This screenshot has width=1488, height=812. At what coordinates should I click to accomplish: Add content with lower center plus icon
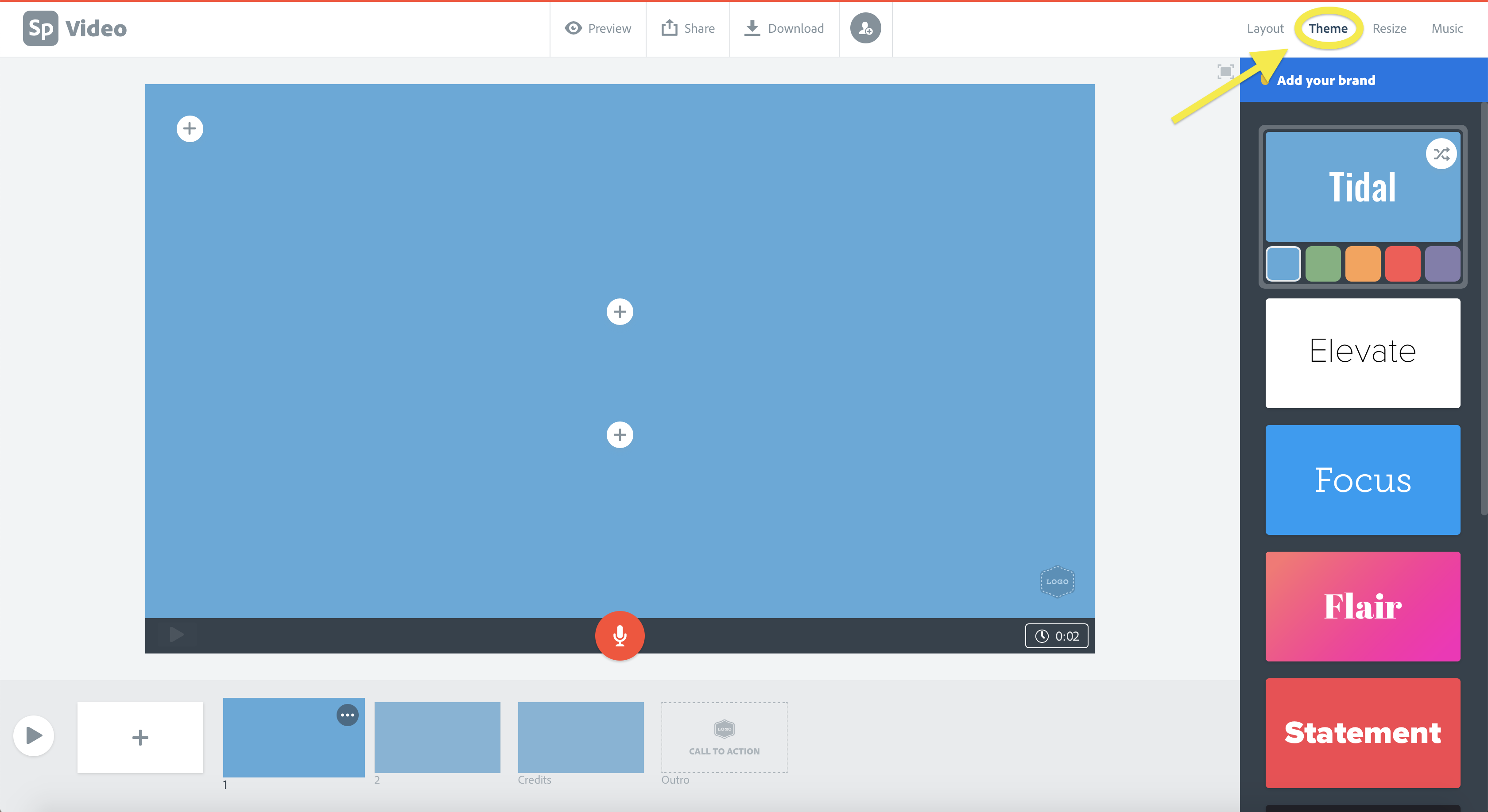pyautogui.click(x=620, y=435)
